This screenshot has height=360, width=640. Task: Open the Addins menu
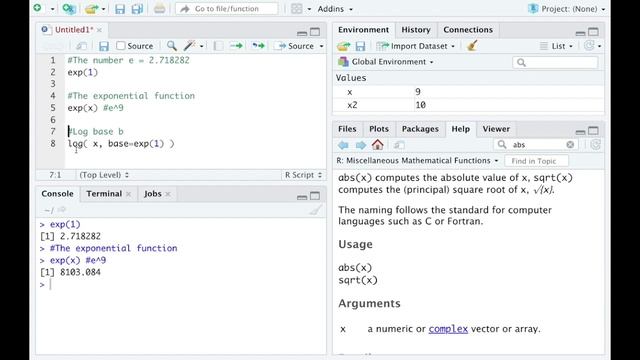pos(335,9)
